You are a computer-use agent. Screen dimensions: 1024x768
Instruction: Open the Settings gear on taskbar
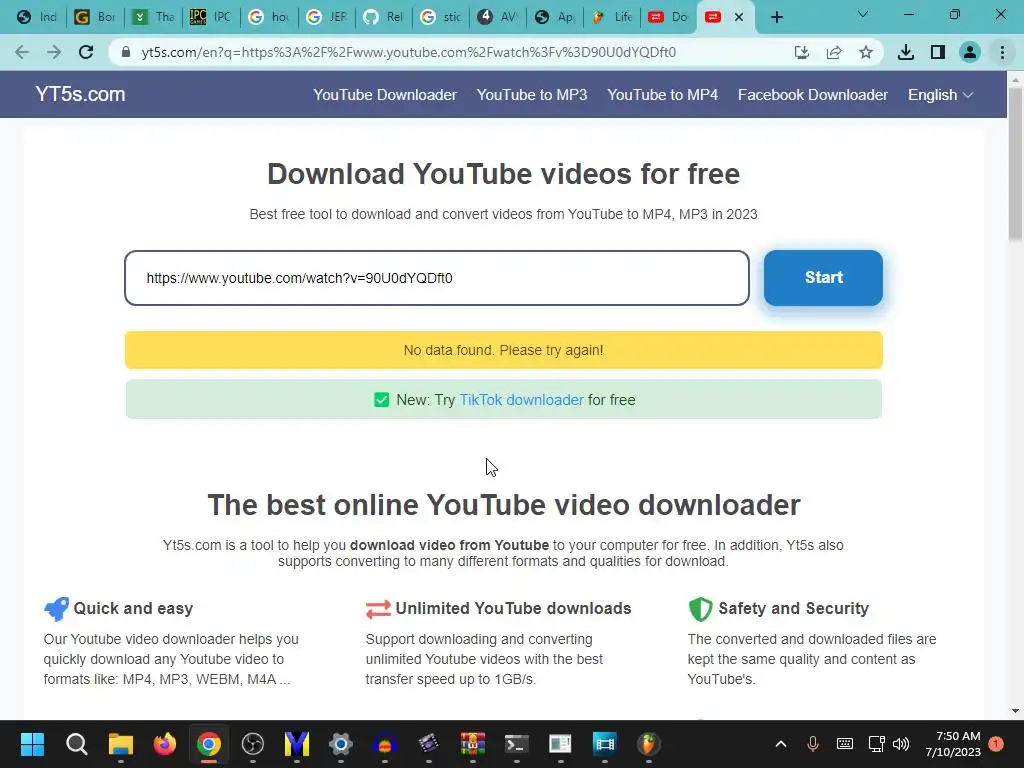point(340,744)
